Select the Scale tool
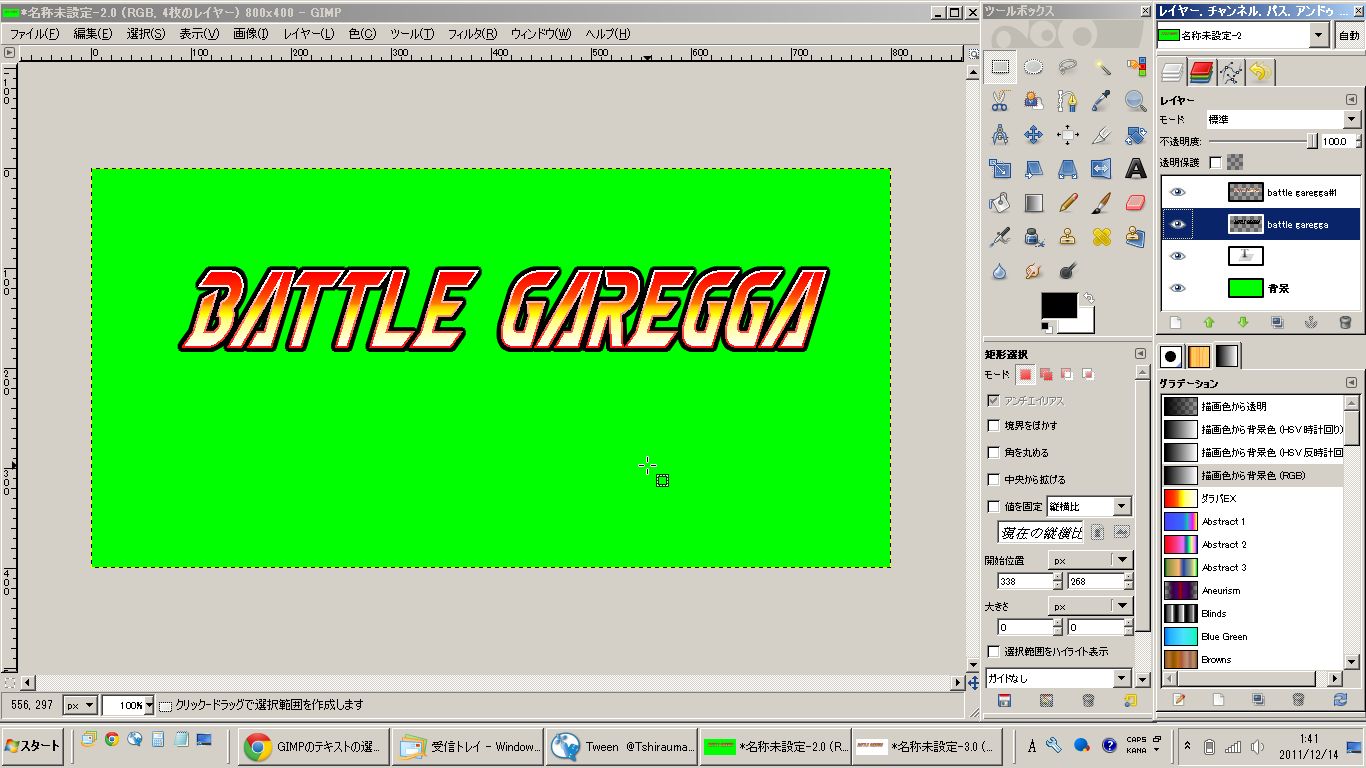This screenshot has width=1366, height=768. pos(1000,169)
